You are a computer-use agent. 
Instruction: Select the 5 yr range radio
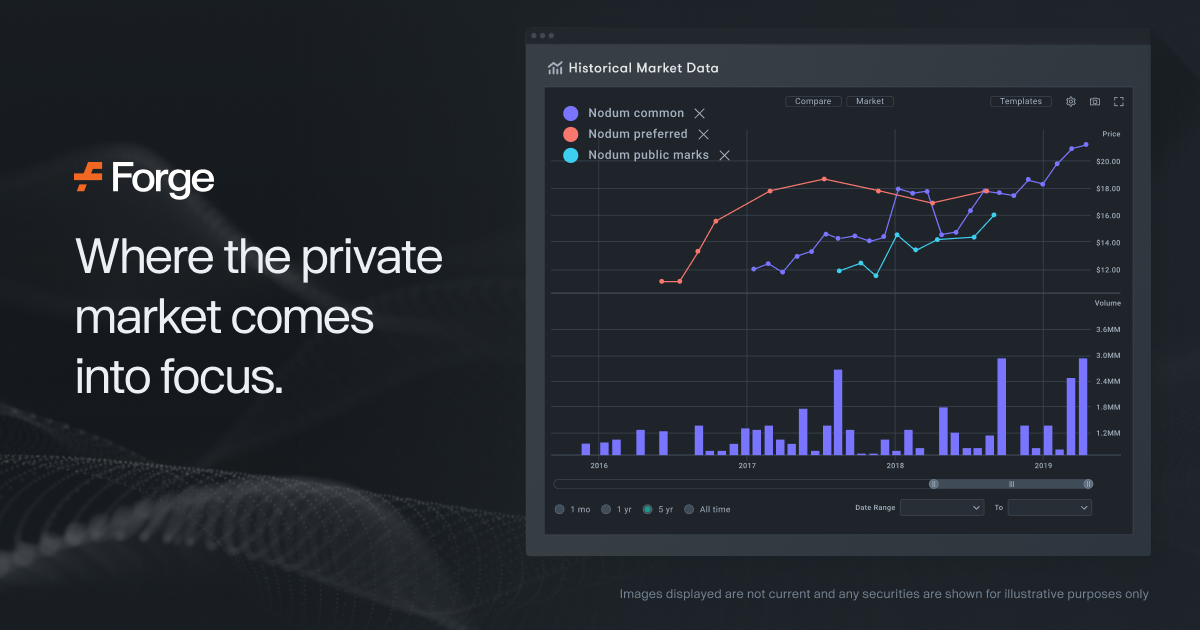[x=648, y=509]
